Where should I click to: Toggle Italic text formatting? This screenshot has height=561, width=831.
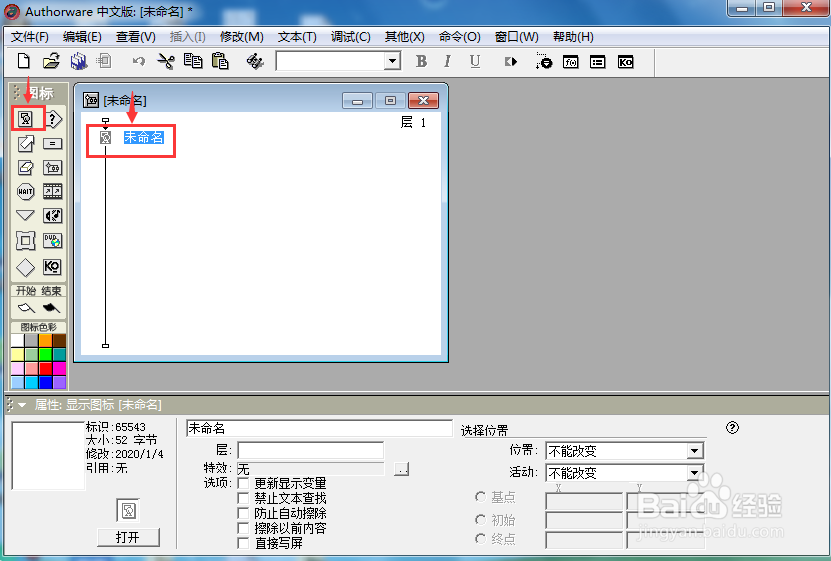(x=447, y=61)
